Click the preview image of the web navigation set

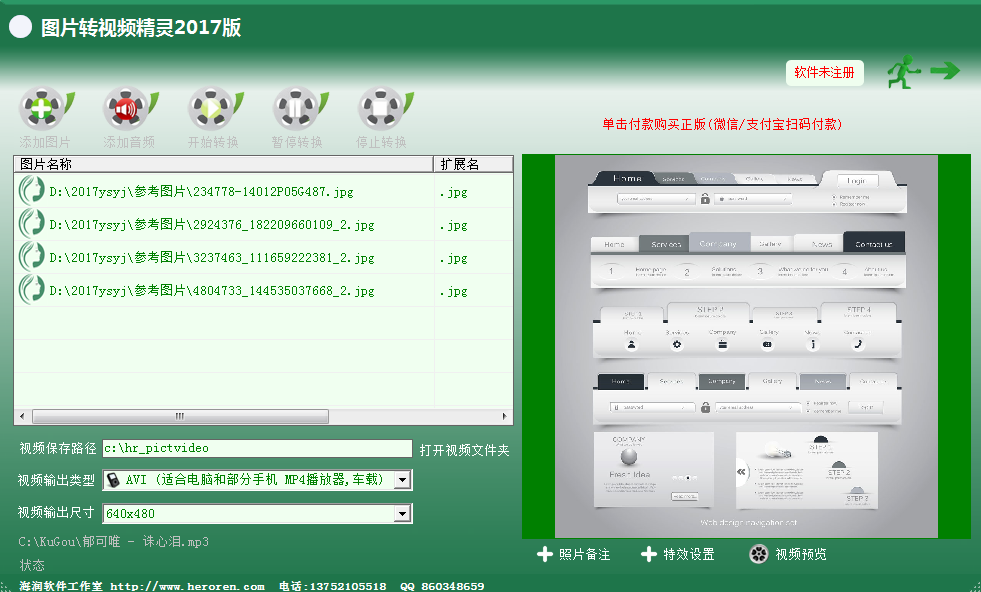coord(746,346)
